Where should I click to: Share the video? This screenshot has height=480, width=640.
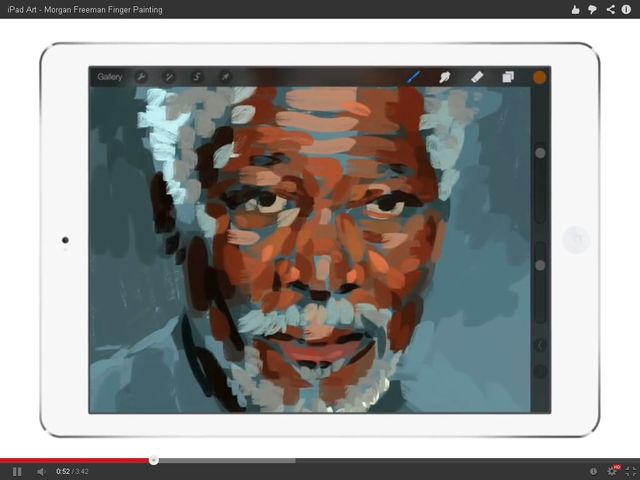[x=610, y=9]
